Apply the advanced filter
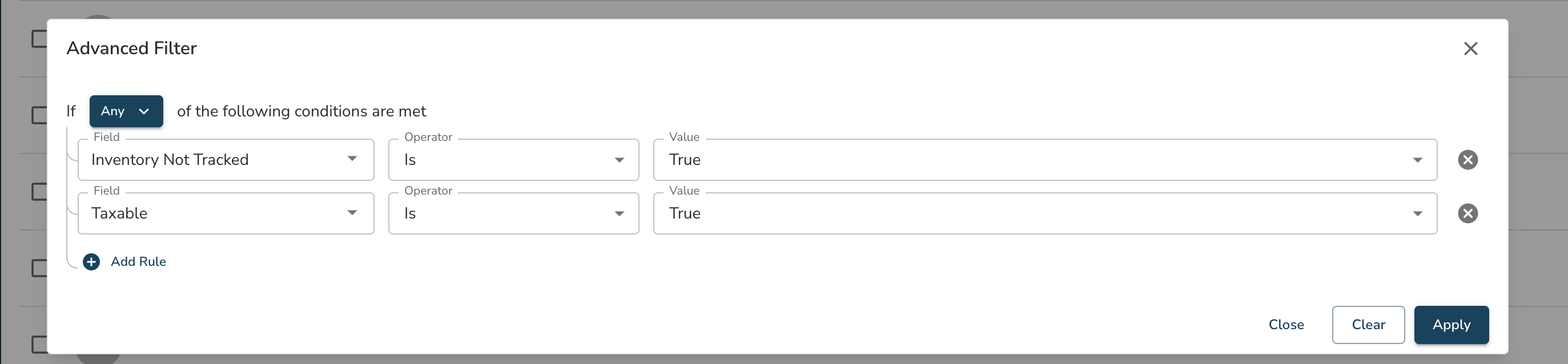1568x364 pixels. tap(1451, 325)
